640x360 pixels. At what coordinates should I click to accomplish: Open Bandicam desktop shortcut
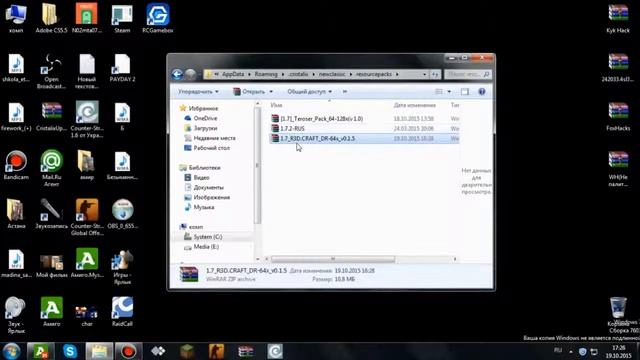(x=16, y=165)
